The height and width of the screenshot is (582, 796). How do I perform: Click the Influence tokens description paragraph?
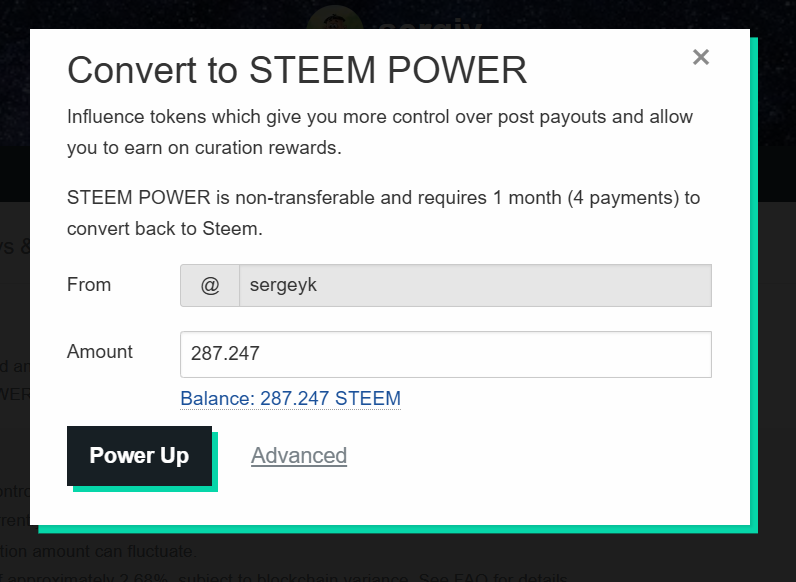(380, 132)
